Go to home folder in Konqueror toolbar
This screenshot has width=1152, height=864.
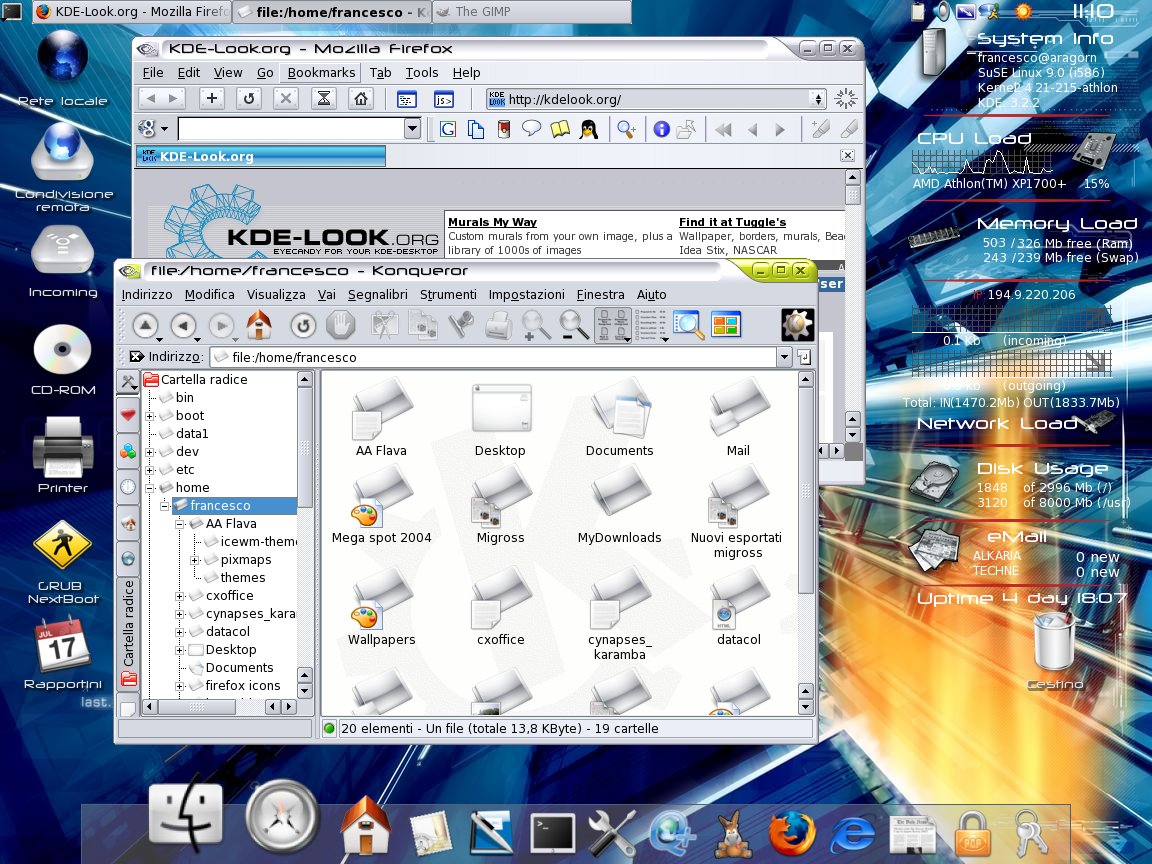tap(259, 325)
